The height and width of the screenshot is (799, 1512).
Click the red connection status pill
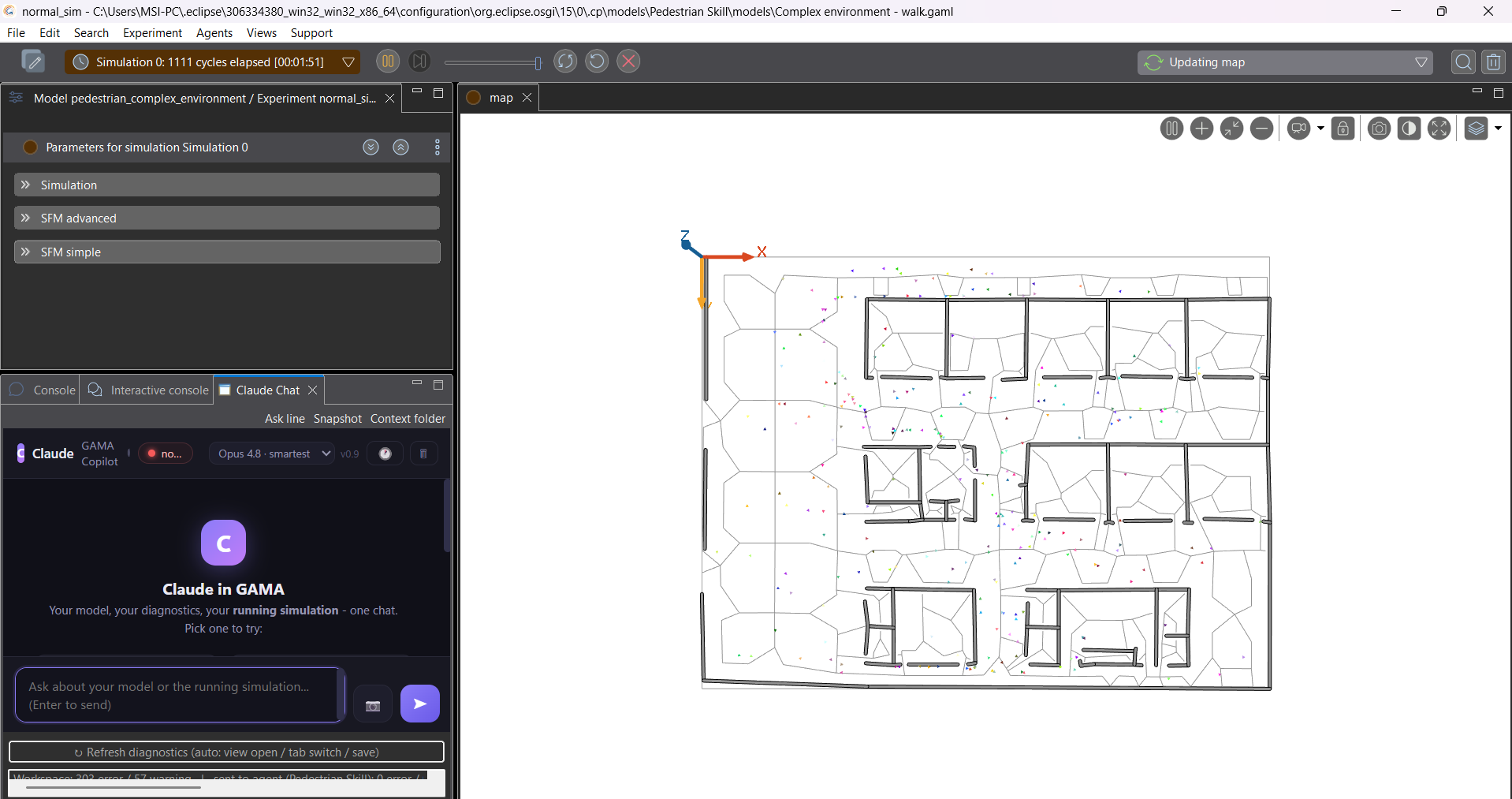tap(166, 454)
